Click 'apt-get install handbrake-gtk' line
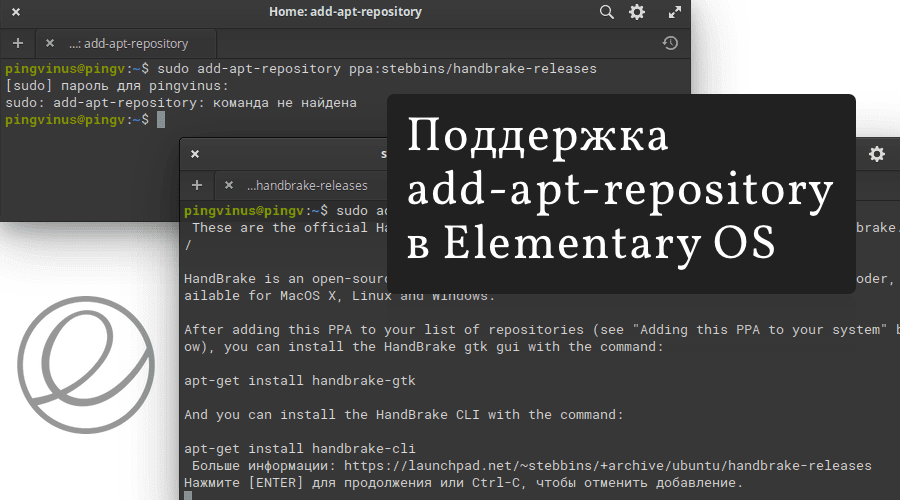Viewport: 900px width, 500px height. click(x=300, y=381)
